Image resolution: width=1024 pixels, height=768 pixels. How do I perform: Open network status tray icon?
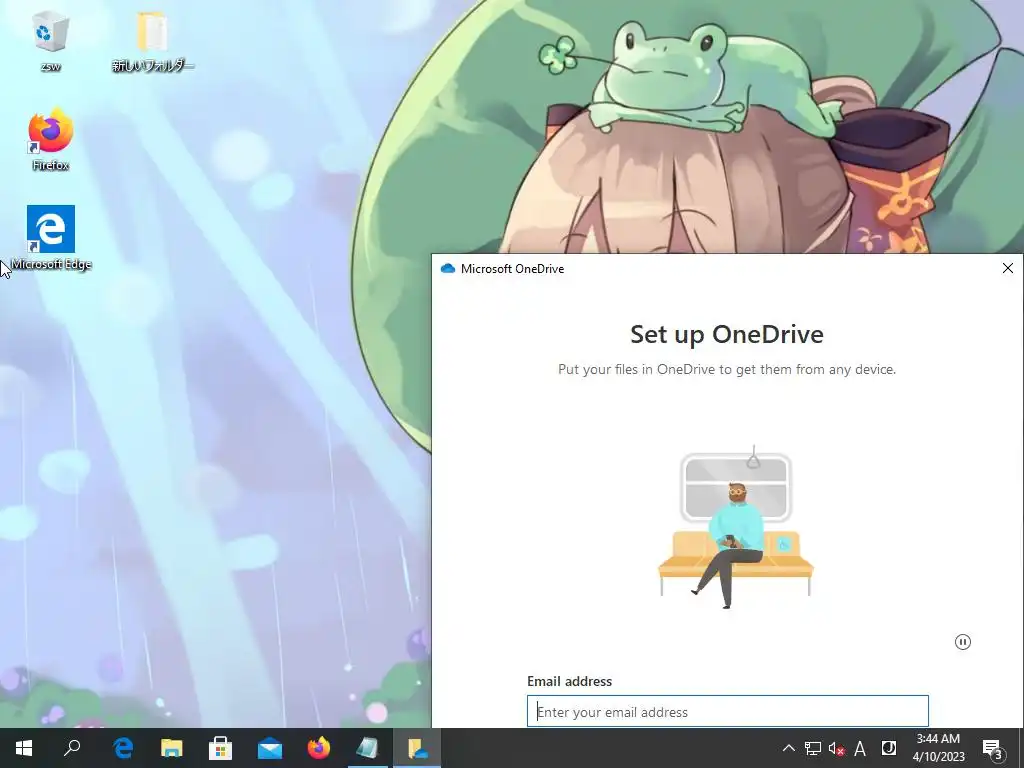click(812, 748)
